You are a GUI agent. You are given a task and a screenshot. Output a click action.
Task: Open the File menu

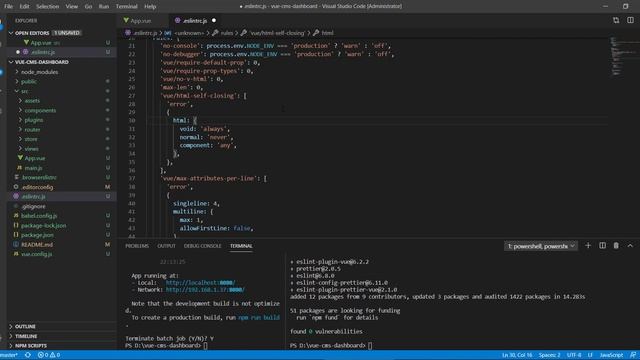8,7
